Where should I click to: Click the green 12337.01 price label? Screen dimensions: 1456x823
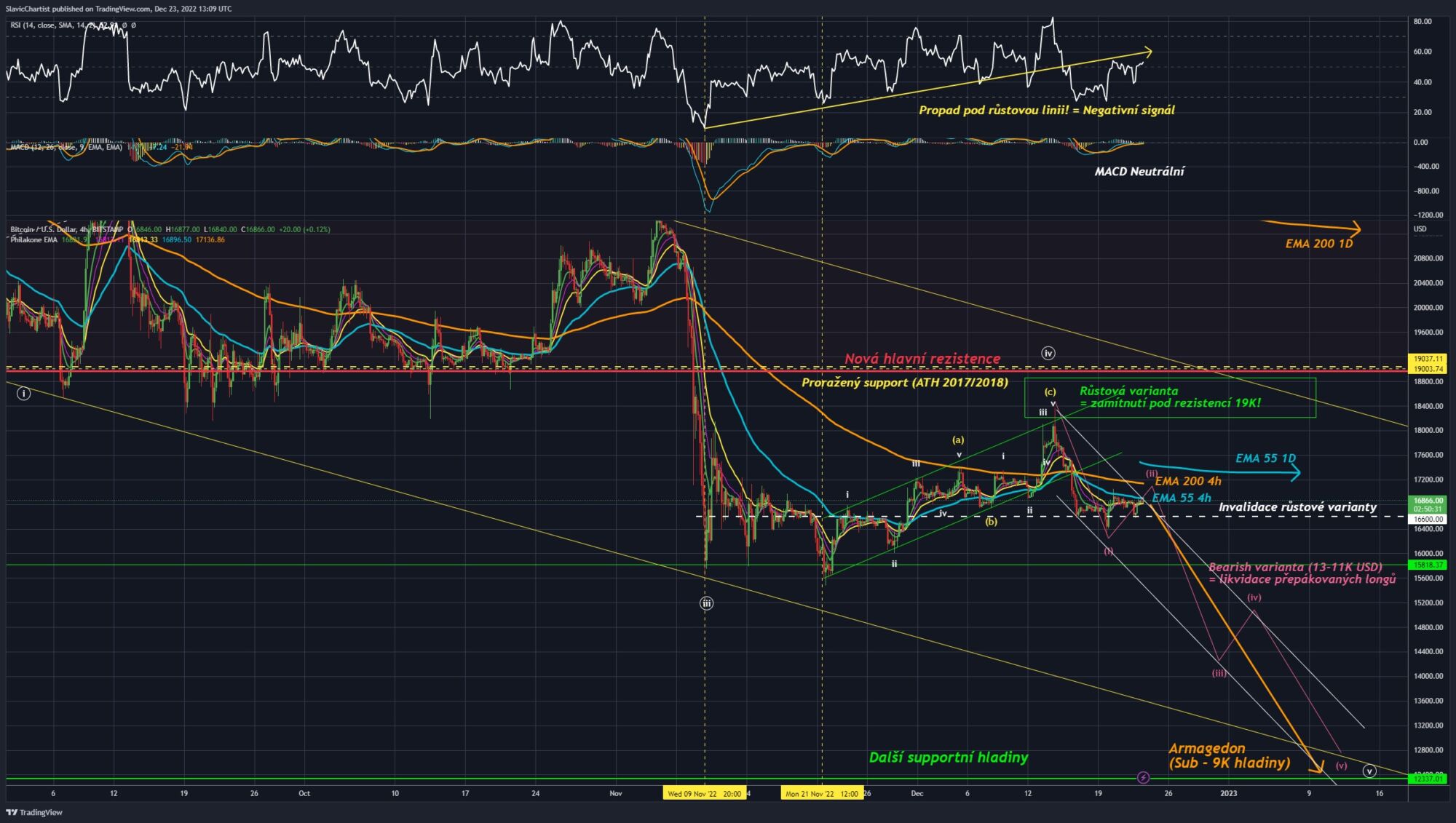click(1428, 779)
